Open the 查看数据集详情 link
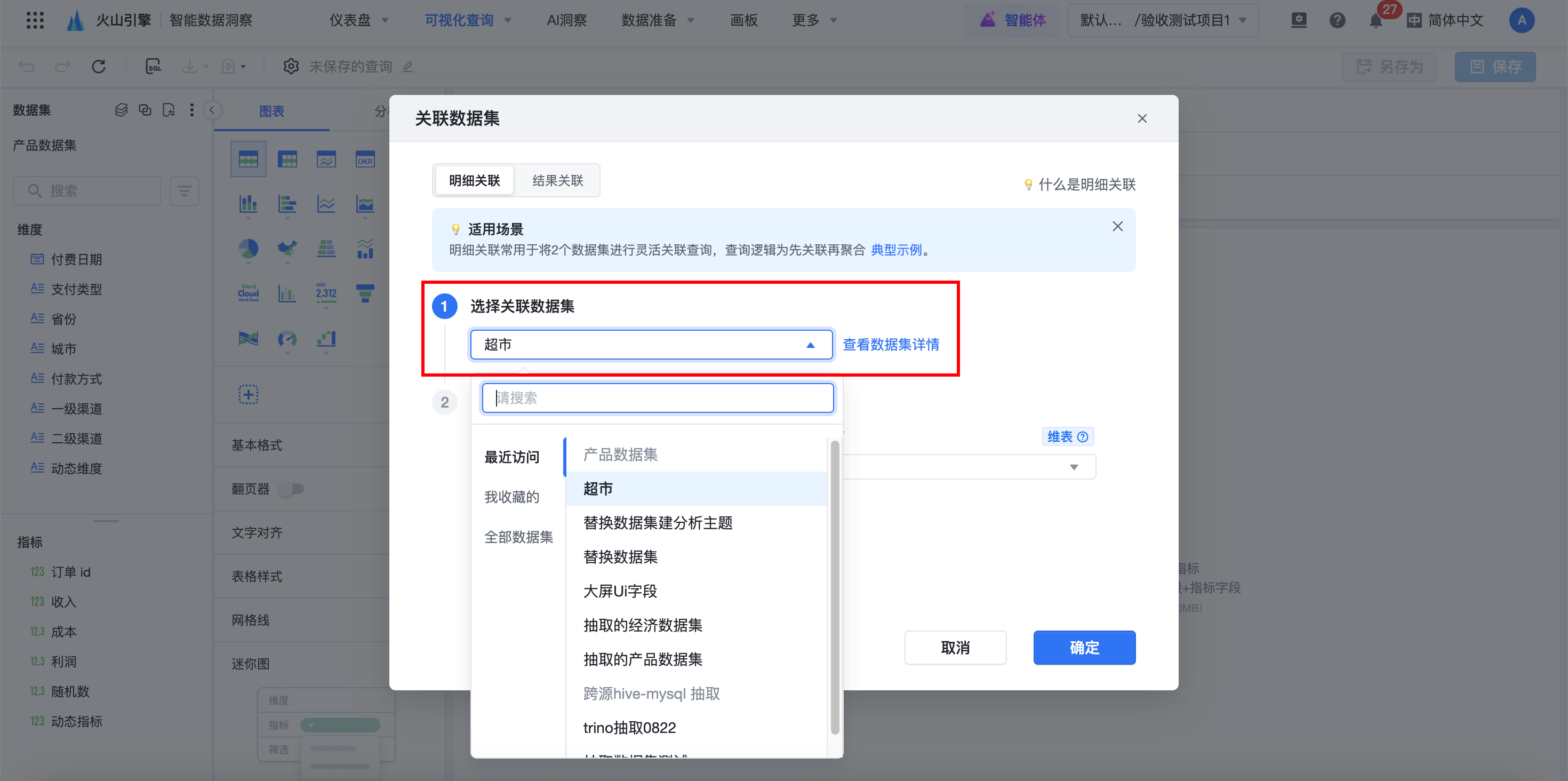 coord(890,345)
